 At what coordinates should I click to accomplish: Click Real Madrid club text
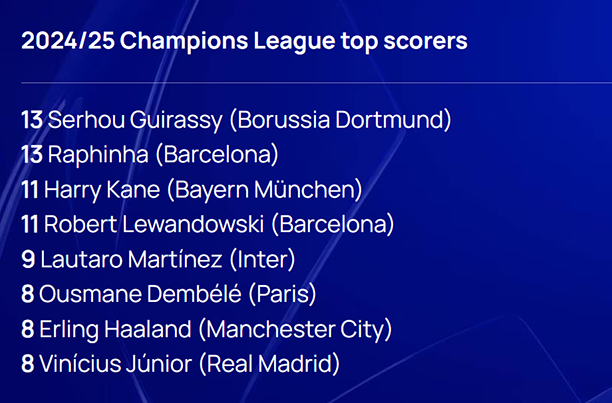click(269, 364)
